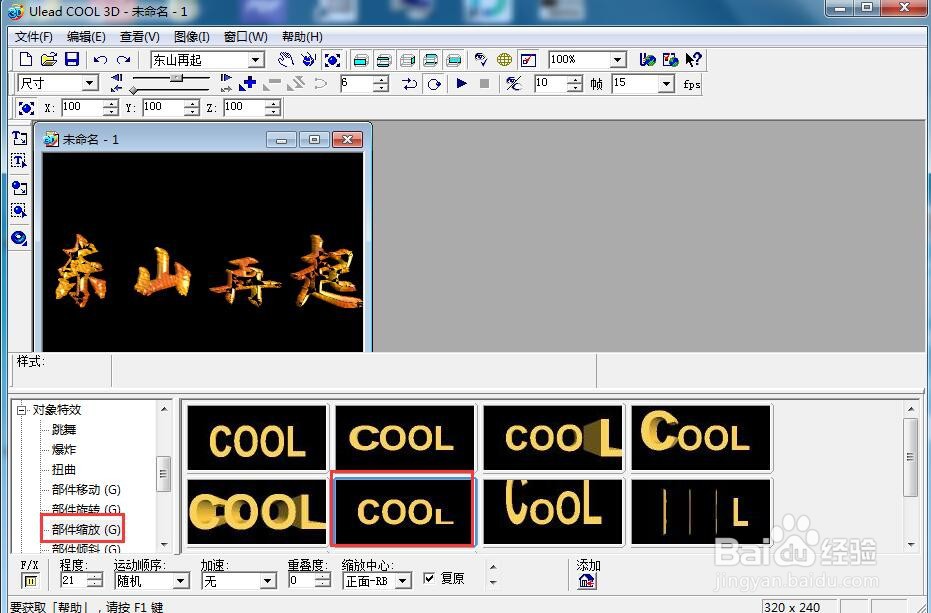
Task: Toggle loop mode icon
Action: (434, 84)
